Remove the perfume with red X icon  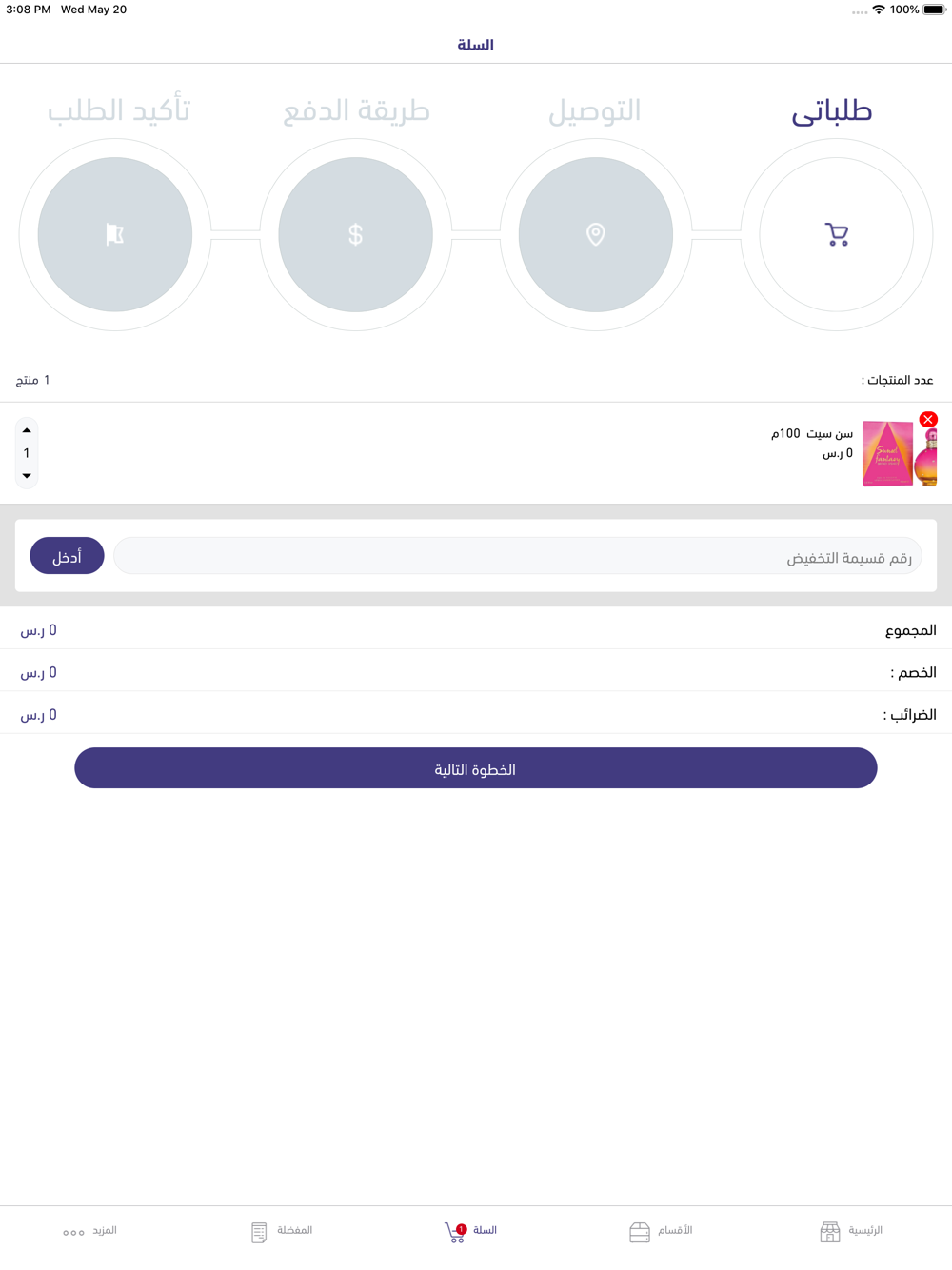[x=928, y=420]
